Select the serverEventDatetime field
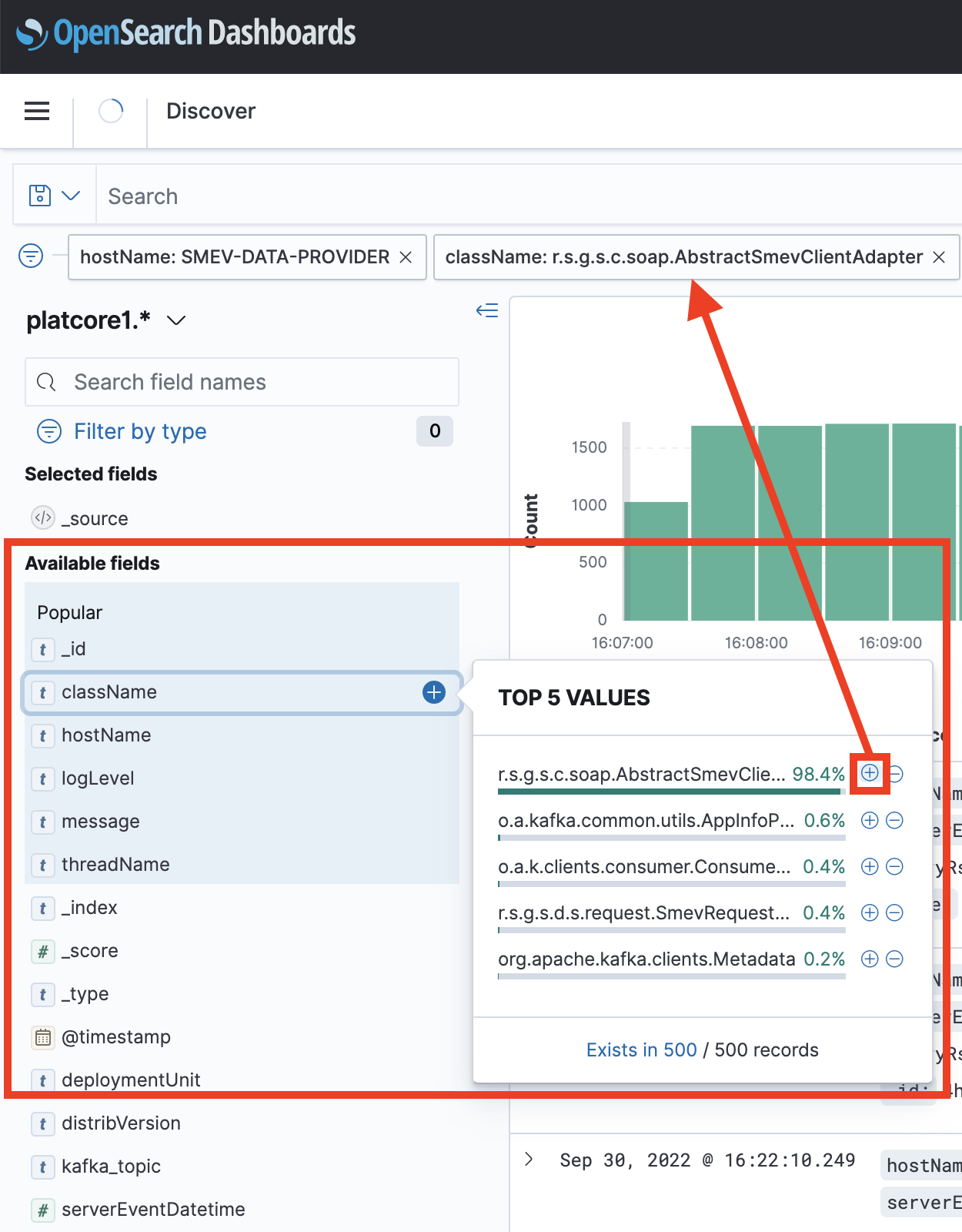Screen dimensions: 962x1232 pyautogui.click(x=153, y=1210)
